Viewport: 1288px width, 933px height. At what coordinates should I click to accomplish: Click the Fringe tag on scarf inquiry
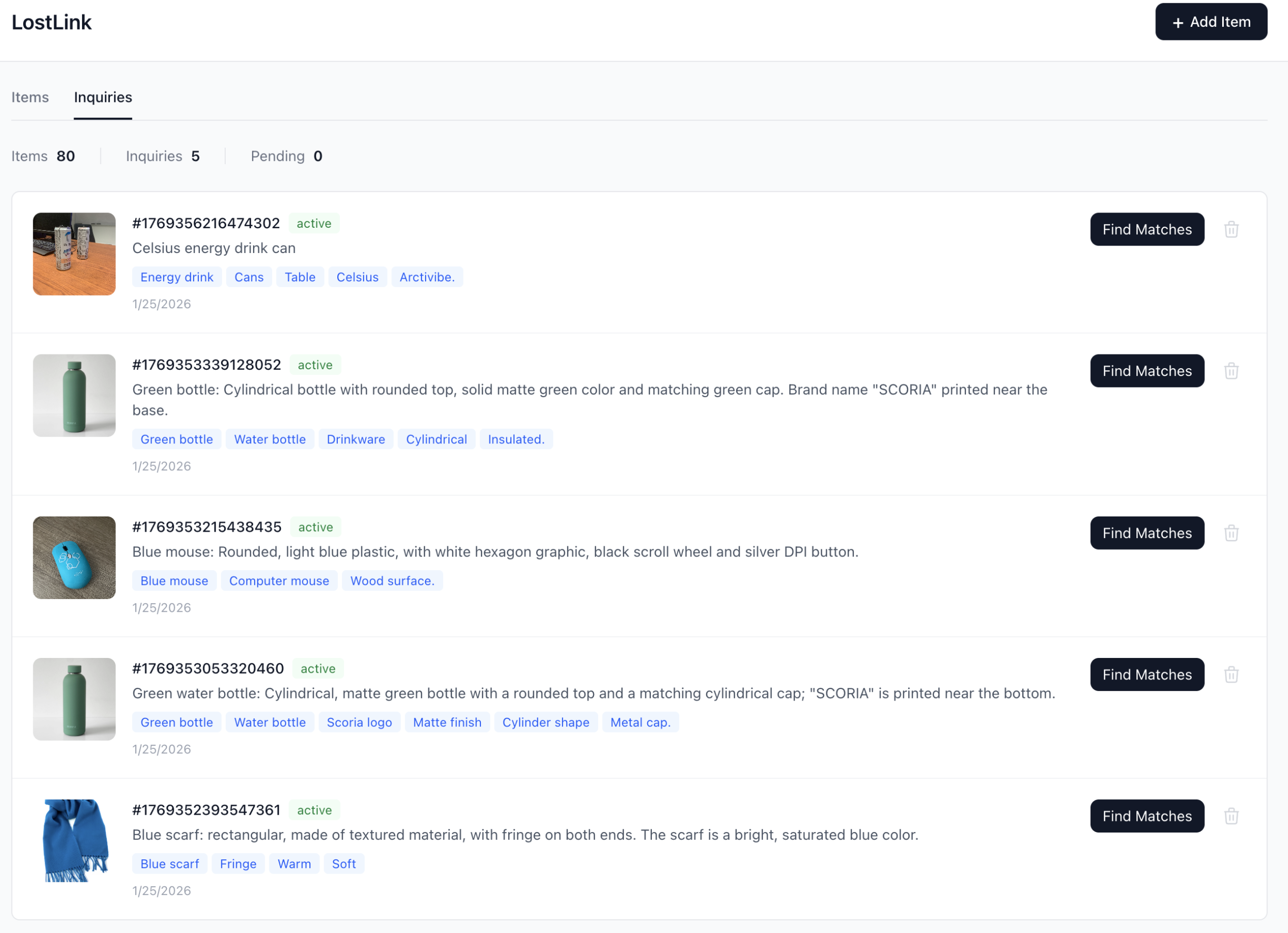(238, 863)
